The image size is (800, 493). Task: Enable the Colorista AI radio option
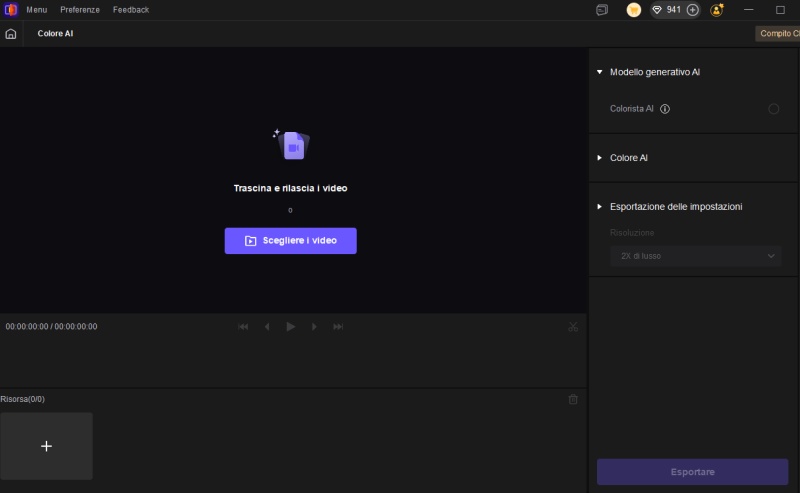(773, 109)
